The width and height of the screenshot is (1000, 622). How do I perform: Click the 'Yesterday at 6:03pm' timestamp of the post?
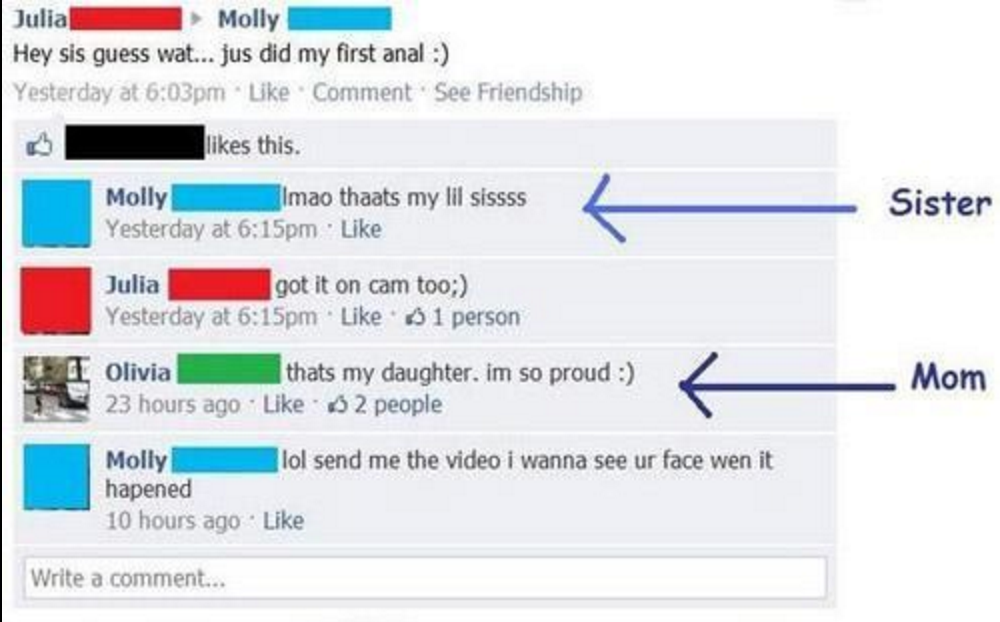coord(119,93)
